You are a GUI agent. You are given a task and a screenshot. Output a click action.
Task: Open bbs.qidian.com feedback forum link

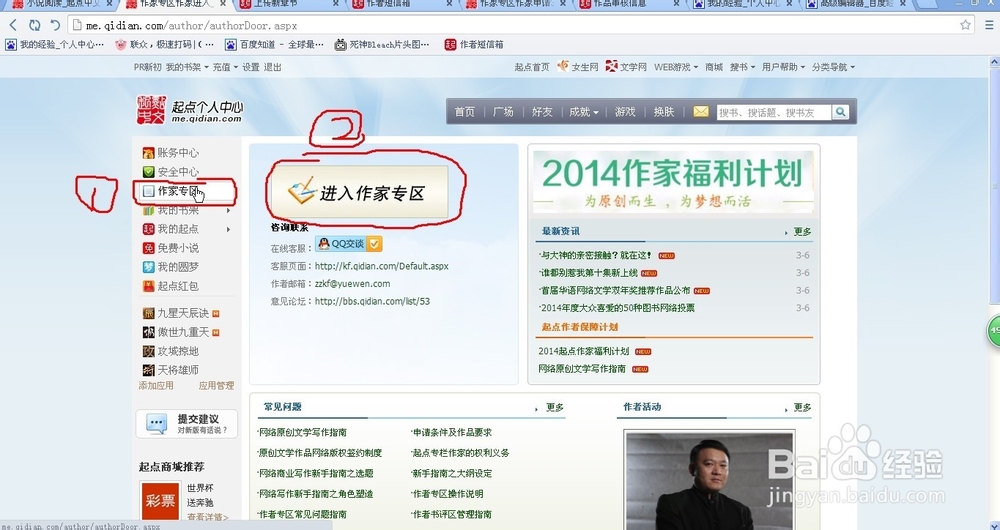tap(372, 301)
